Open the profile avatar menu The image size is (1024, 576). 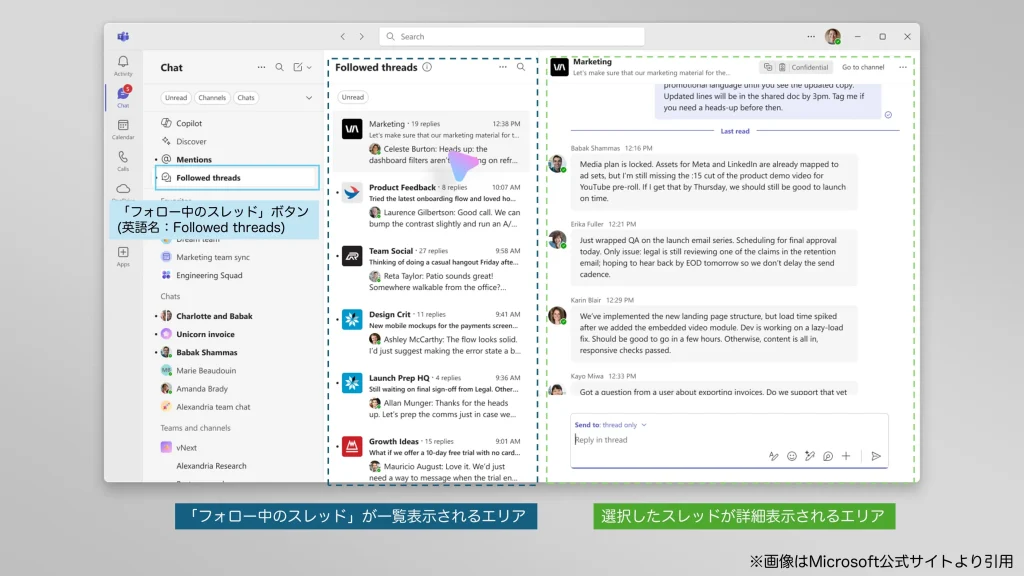point(832,37)
